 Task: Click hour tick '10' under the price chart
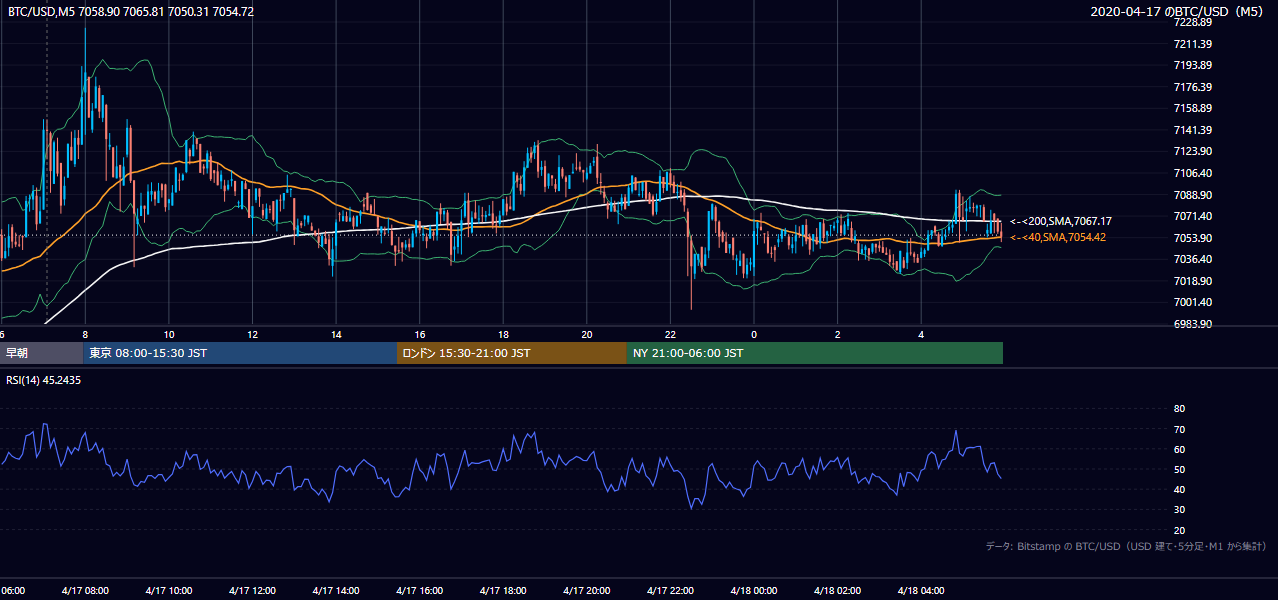point(169,335)
